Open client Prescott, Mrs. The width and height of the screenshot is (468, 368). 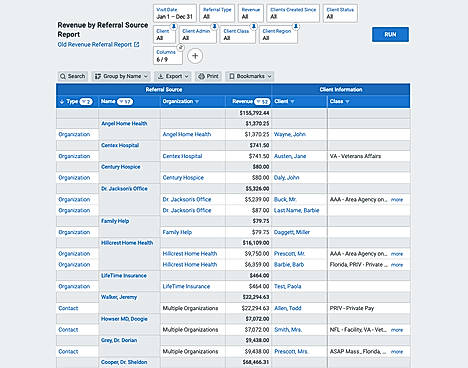point(291,352)
